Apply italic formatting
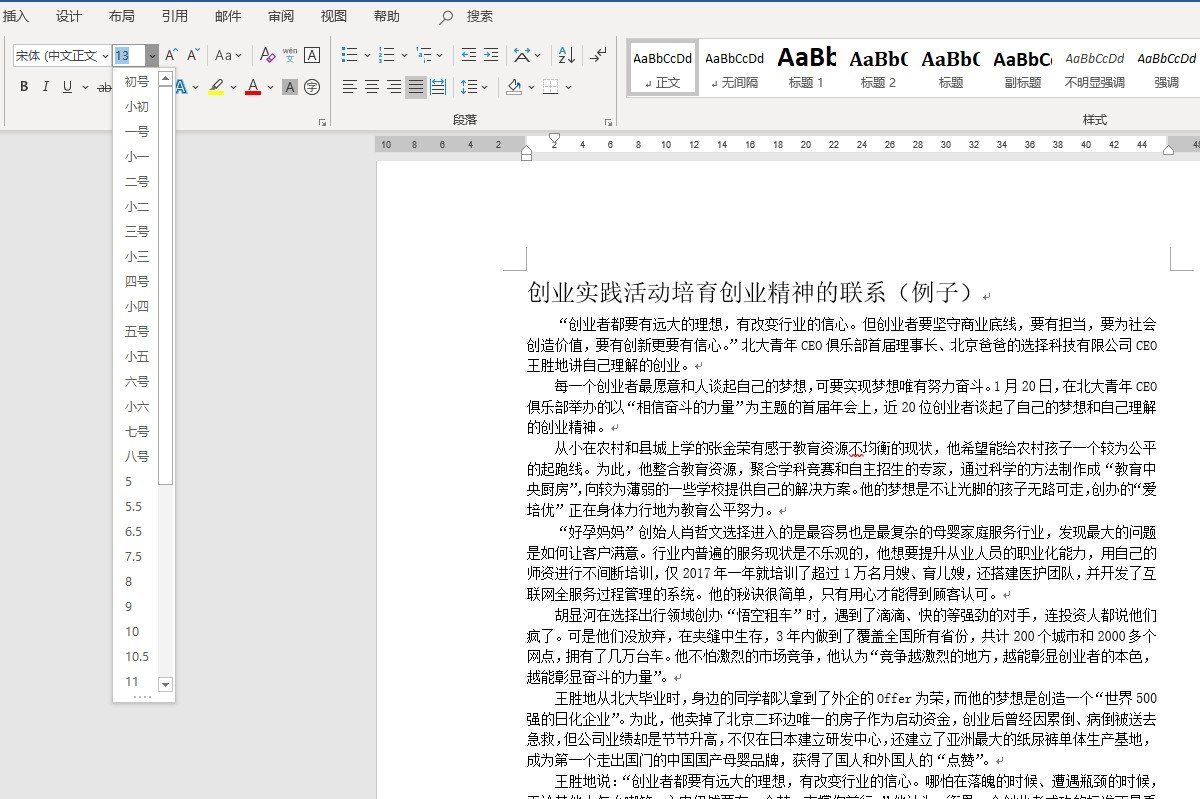This screenshot has width=1200, height=799. (x=46, y=86)
